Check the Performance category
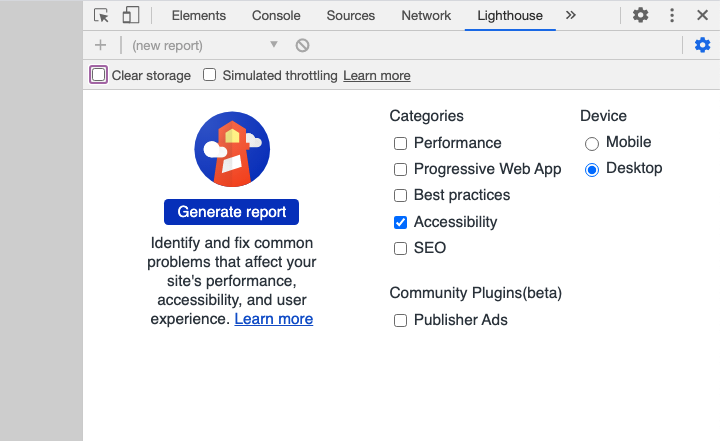Screen dimensions: 720x441 click(400, 143)
